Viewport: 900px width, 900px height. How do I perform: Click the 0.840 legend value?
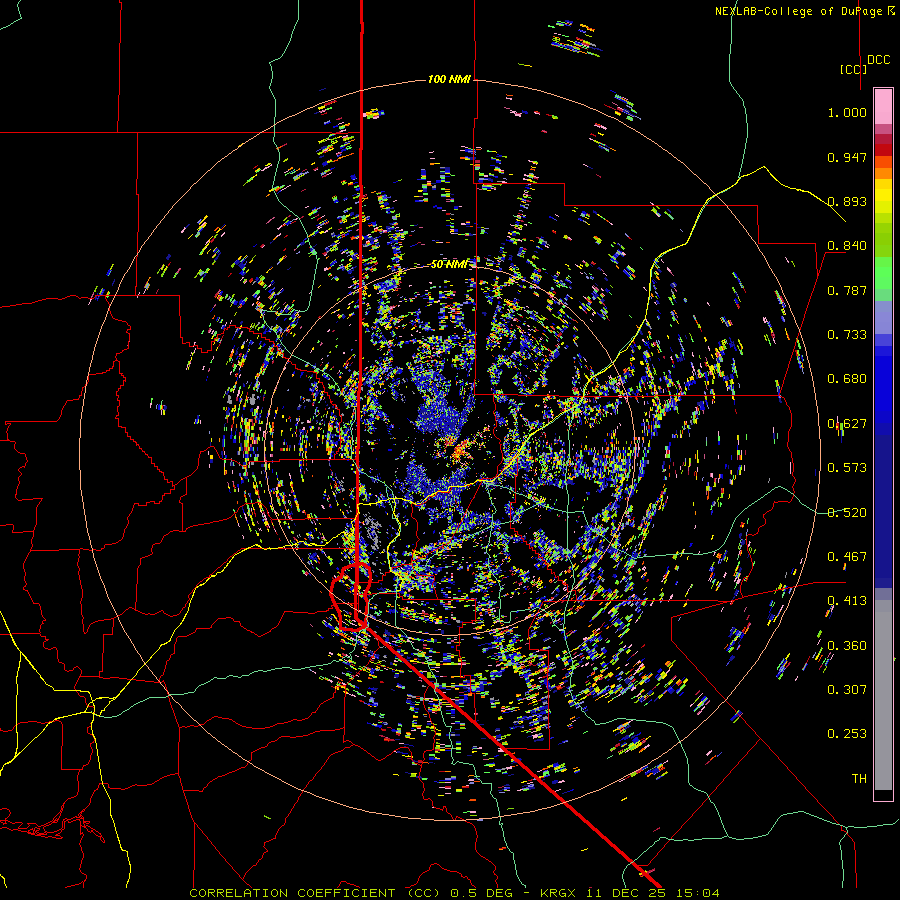point(847,246)
